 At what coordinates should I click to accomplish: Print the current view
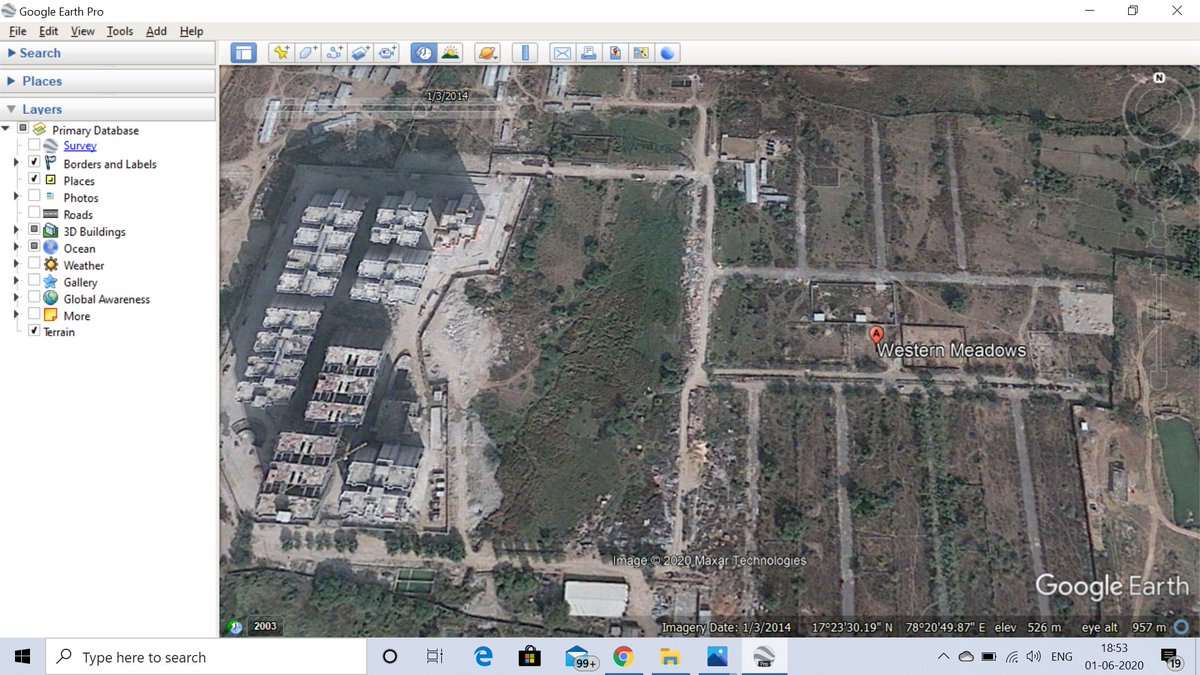589,53
